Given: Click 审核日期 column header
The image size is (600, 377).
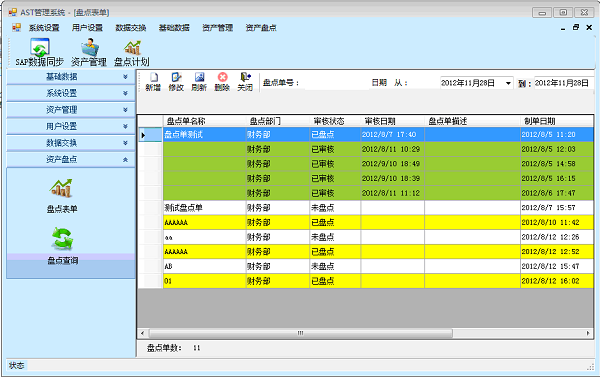Looking at the screenshot, I should [392, 121].
